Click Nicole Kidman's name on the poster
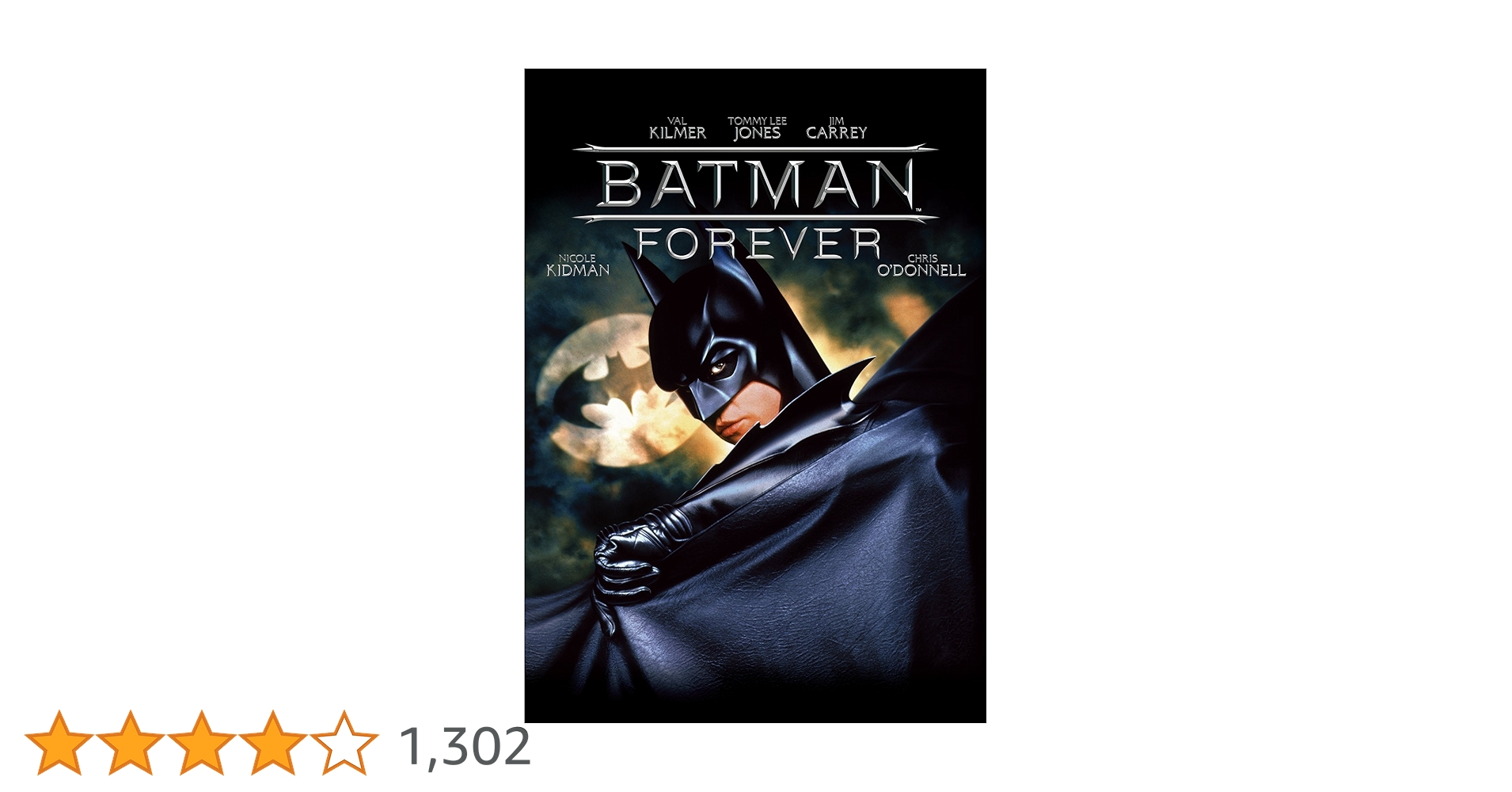This screenshot has width=1512, height=792. pos(578,265)
